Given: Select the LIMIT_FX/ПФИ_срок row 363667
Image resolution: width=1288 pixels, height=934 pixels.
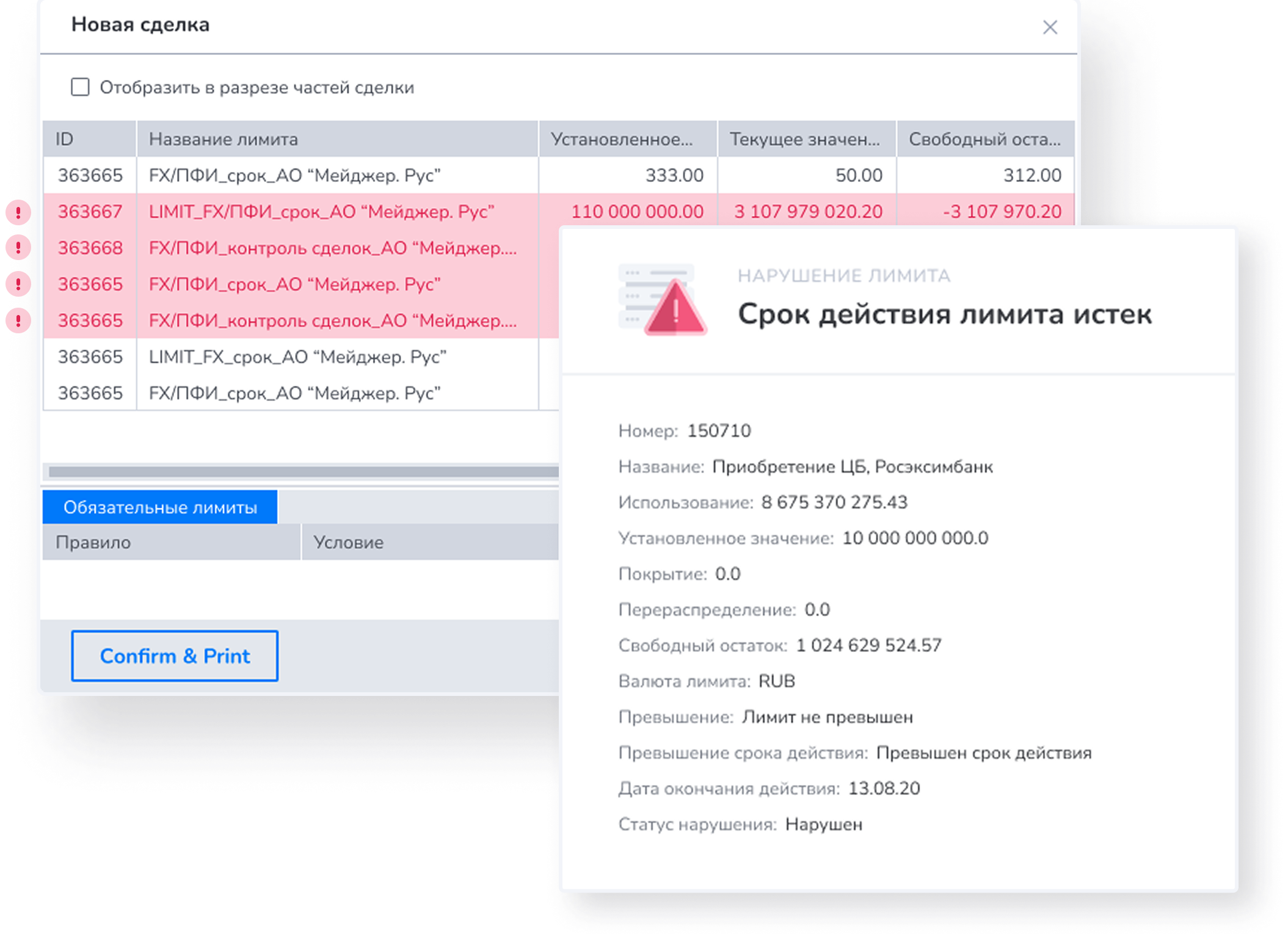Looking at the screenshot, I should pos(321,212).
